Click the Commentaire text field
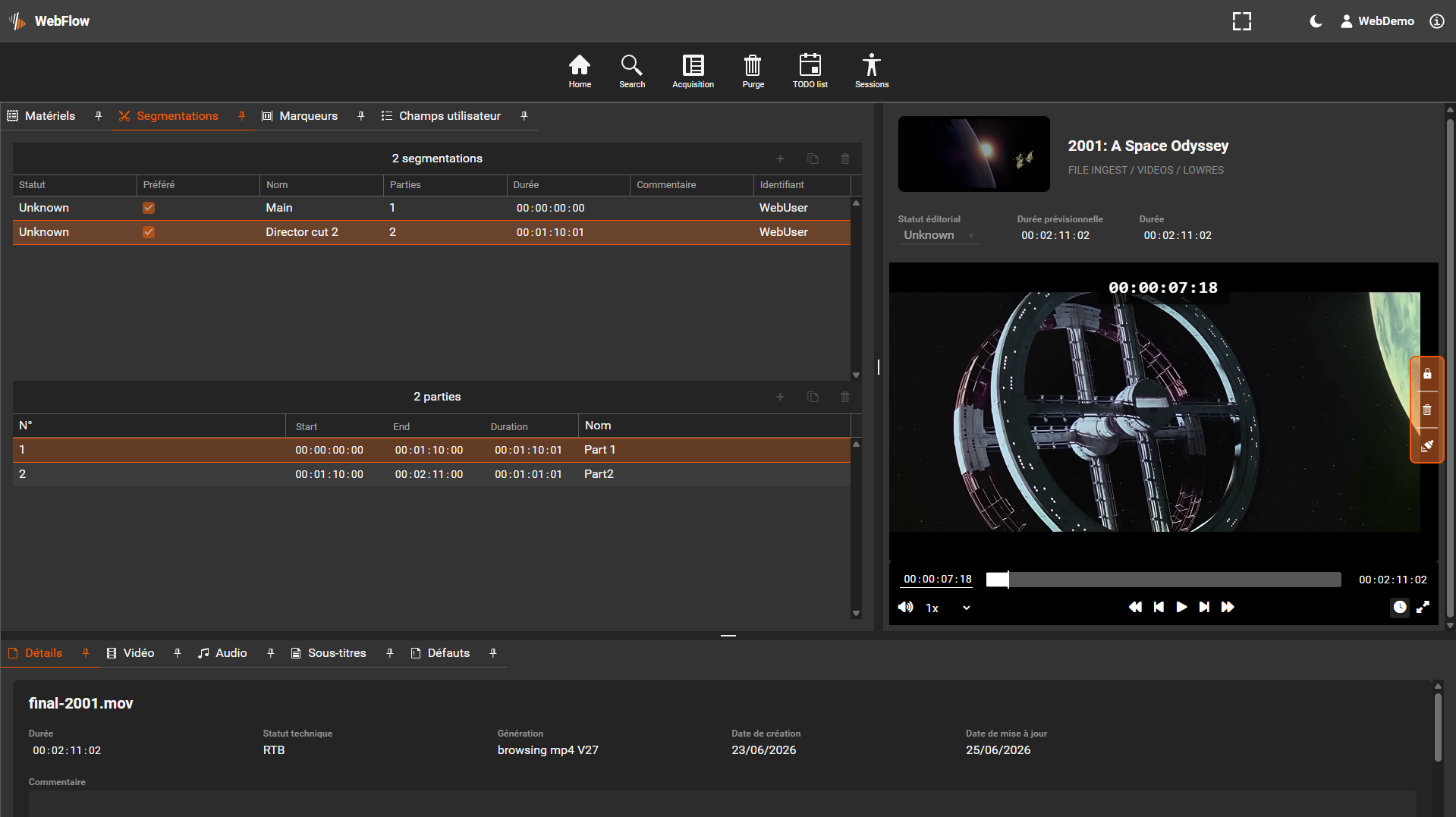The width and height of the screenshot is (1456, 817). point(722,803)
